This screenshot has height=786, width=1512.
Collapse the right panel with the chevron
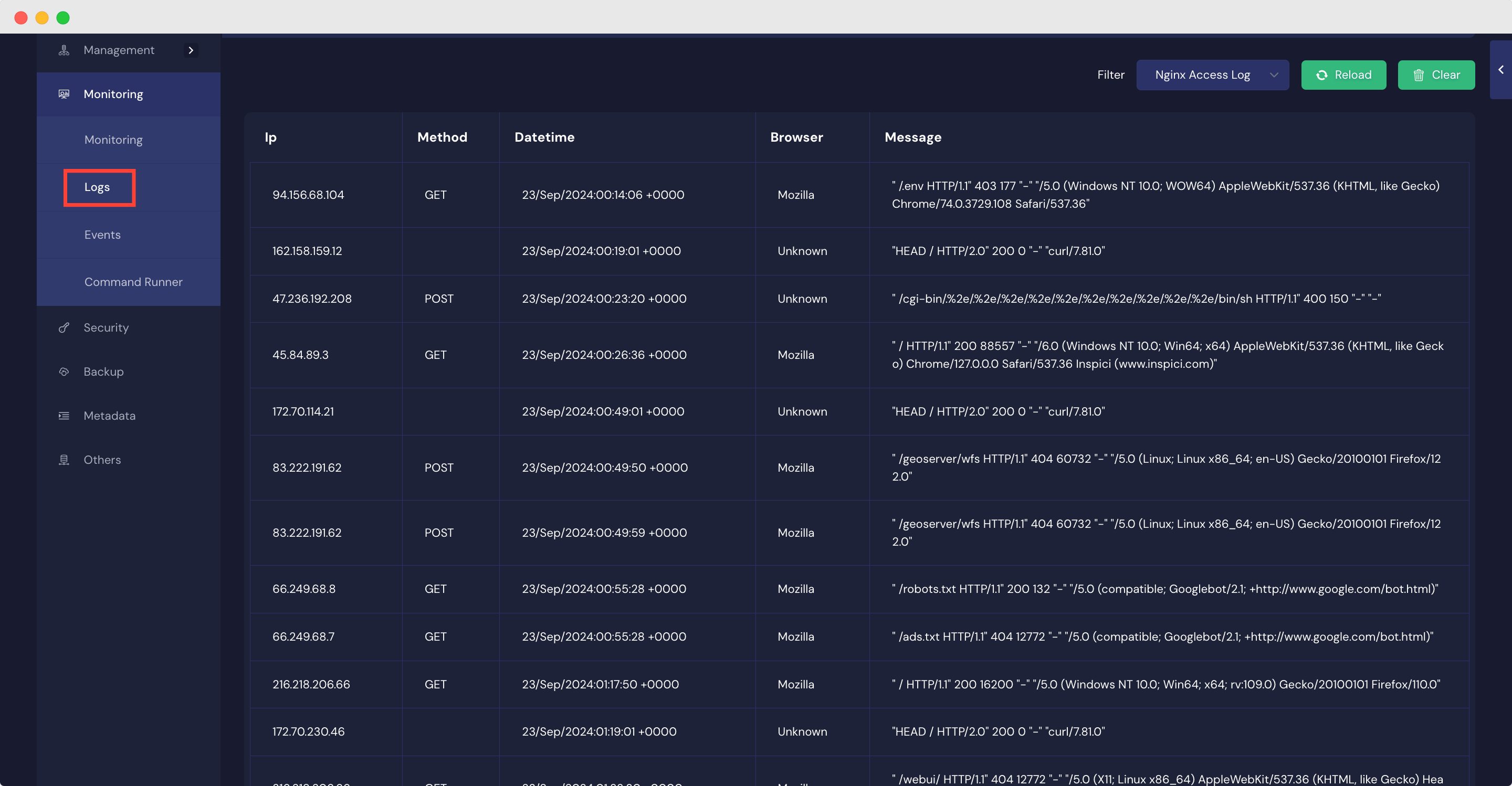[x=1500, y=70]
